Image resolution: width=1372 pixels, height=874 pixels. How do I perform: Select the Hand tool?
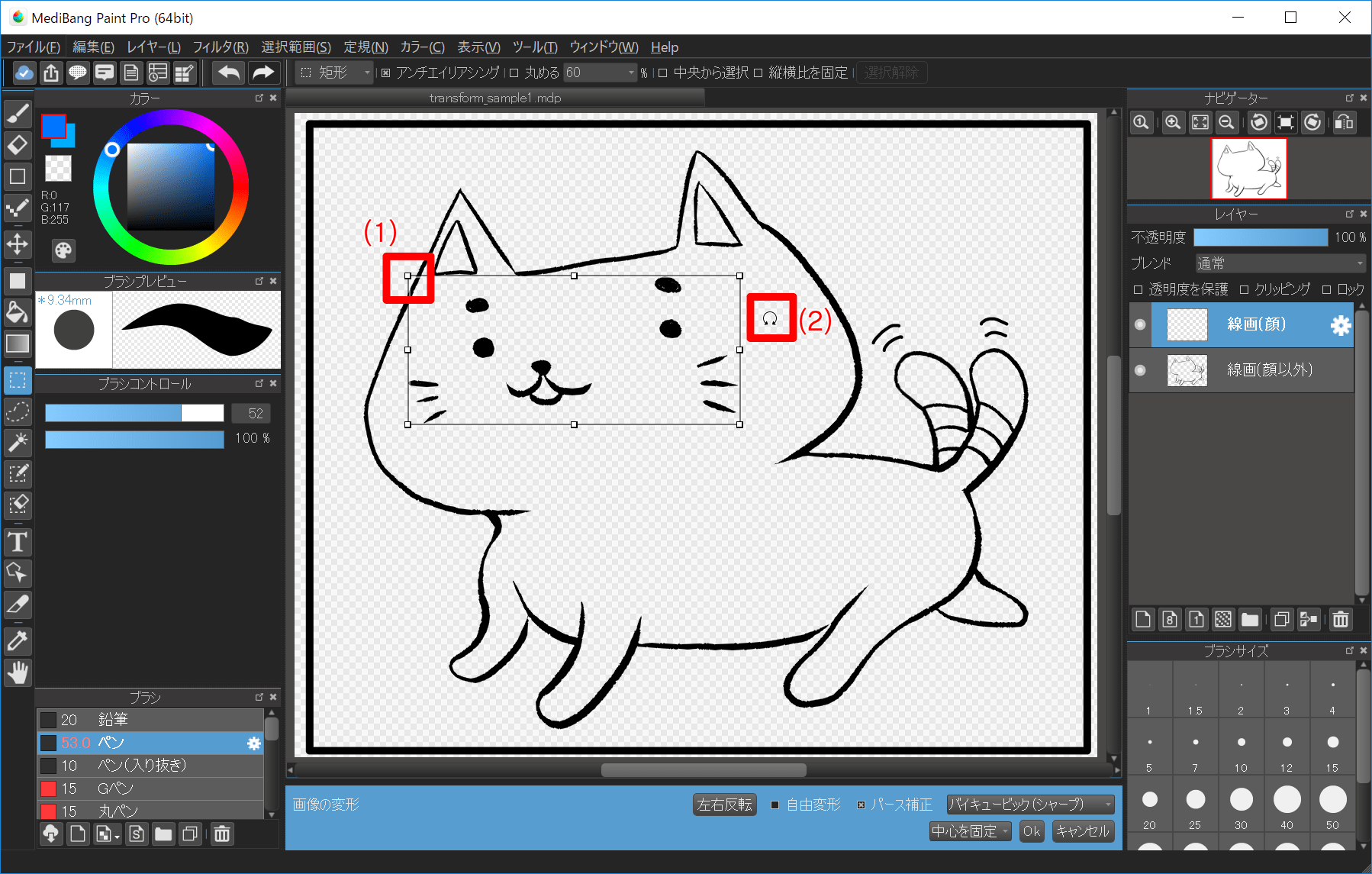click(x=18, y=672)
